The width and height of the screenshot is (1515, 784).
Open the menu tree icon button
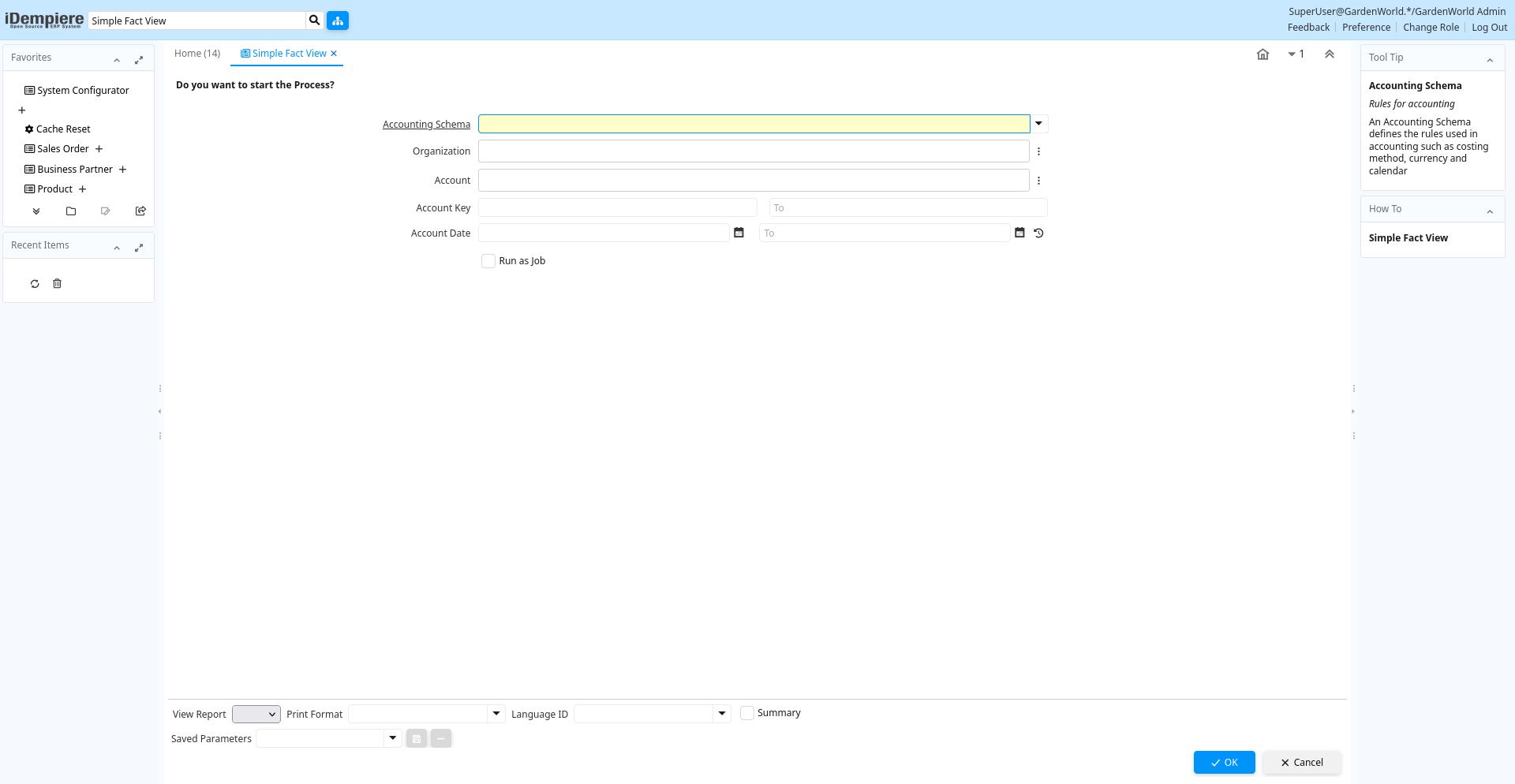(x=338, y=21)
